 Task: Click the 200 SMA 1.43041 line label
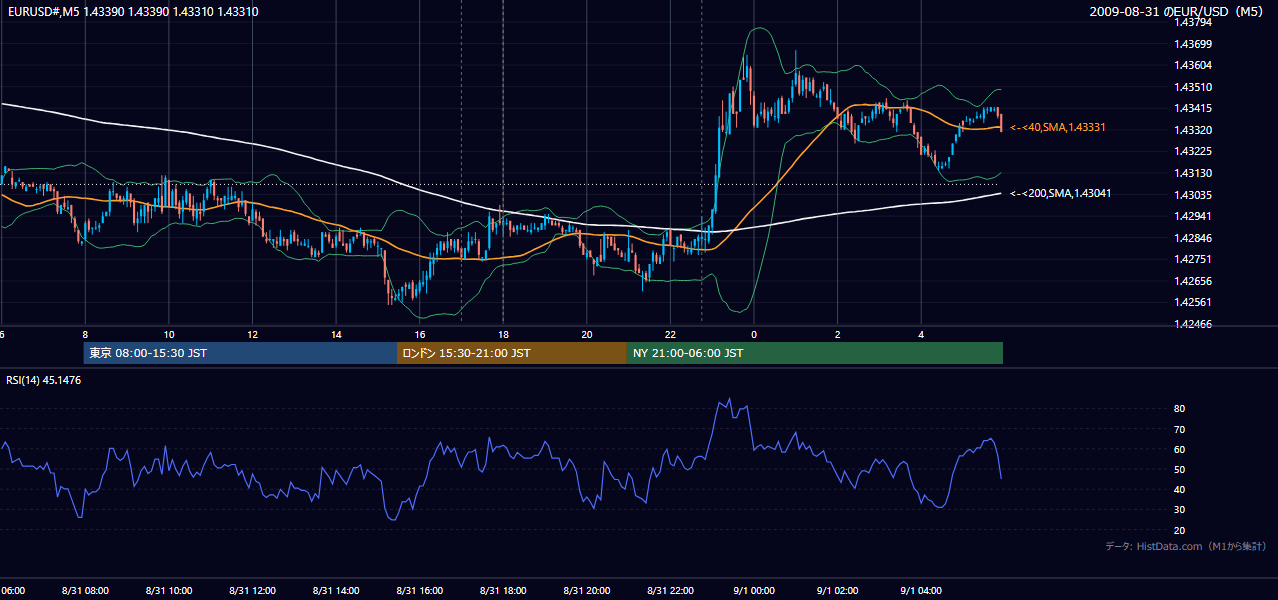tap(1060, 193)
